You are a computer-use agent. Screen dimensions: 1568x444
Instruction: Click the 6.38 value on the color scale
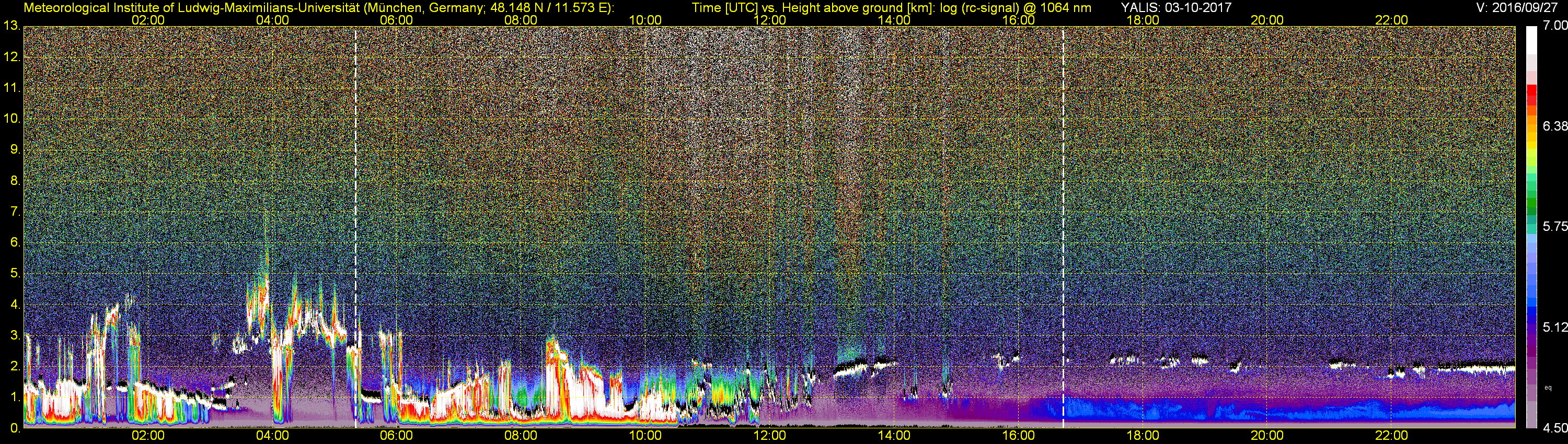pyautogui.click(x=1554, y=126)
